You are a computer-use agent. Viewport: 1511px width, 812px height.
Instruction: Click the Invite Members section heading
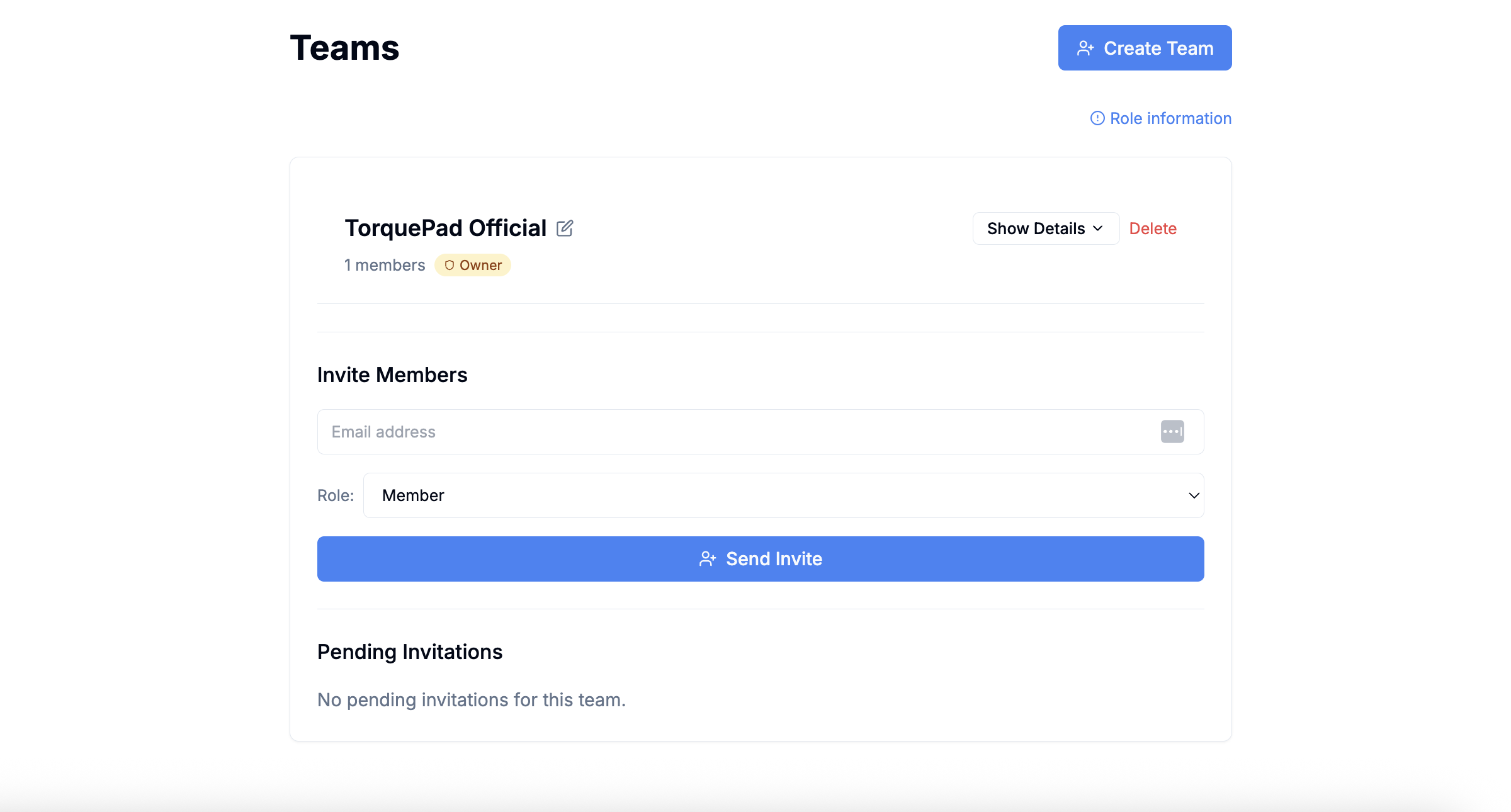[392, 375]
